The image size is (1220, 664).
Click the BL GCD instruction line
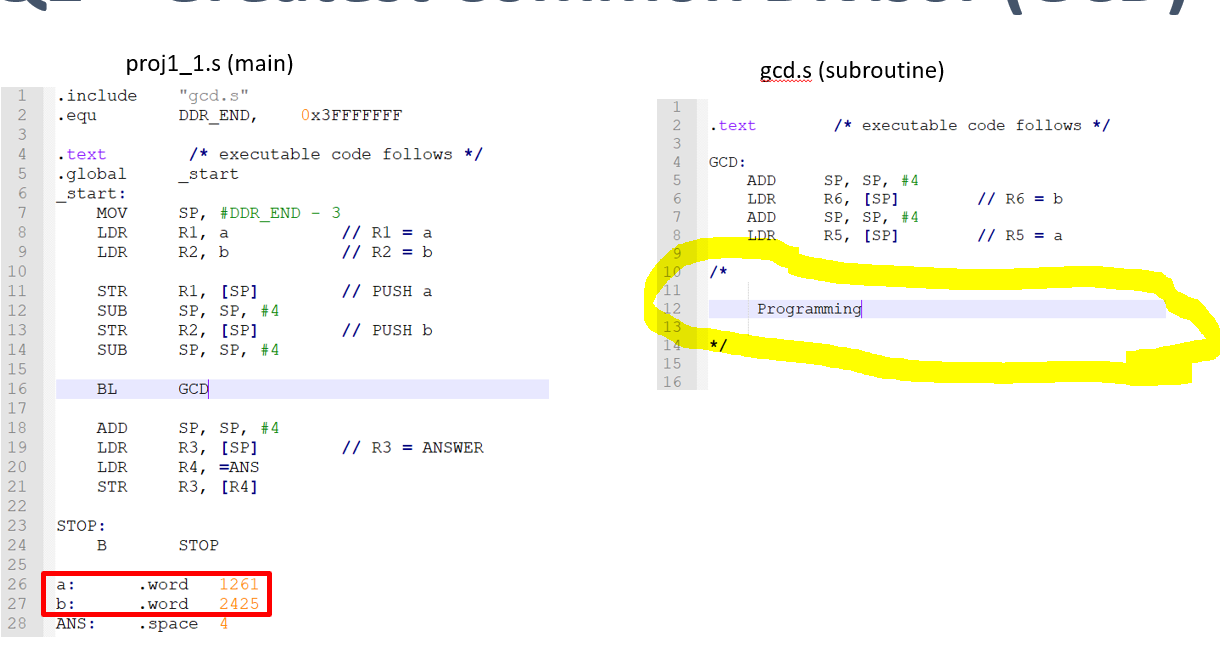tap(150, 388)
